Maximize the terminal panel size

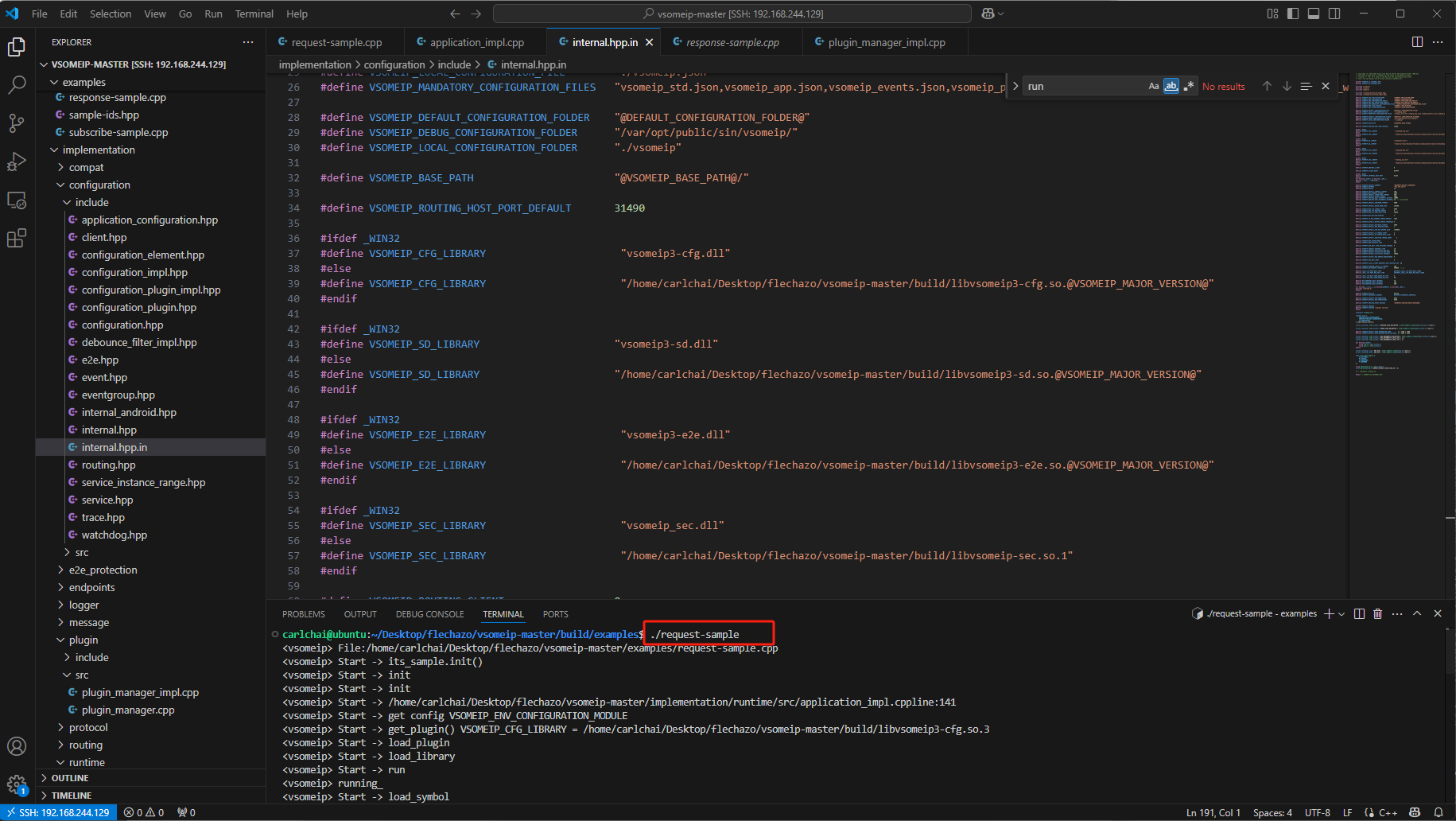click(x=1417, y=613)
